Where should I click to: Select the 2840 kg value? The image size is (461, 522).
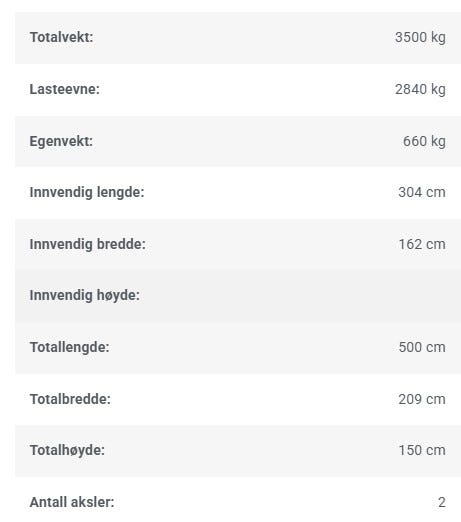[x=420, y=90]
